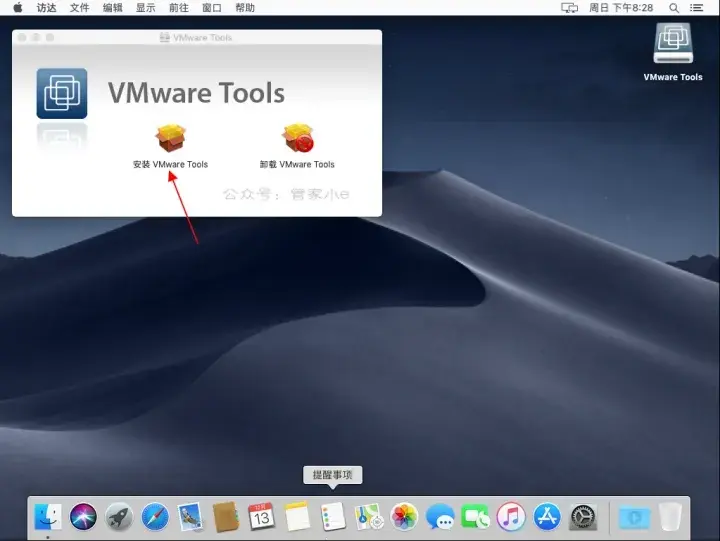The width and height of the screenshot is (720, 541).
Task: Click the Spotlight search magnifier
Action: [674, 8]
